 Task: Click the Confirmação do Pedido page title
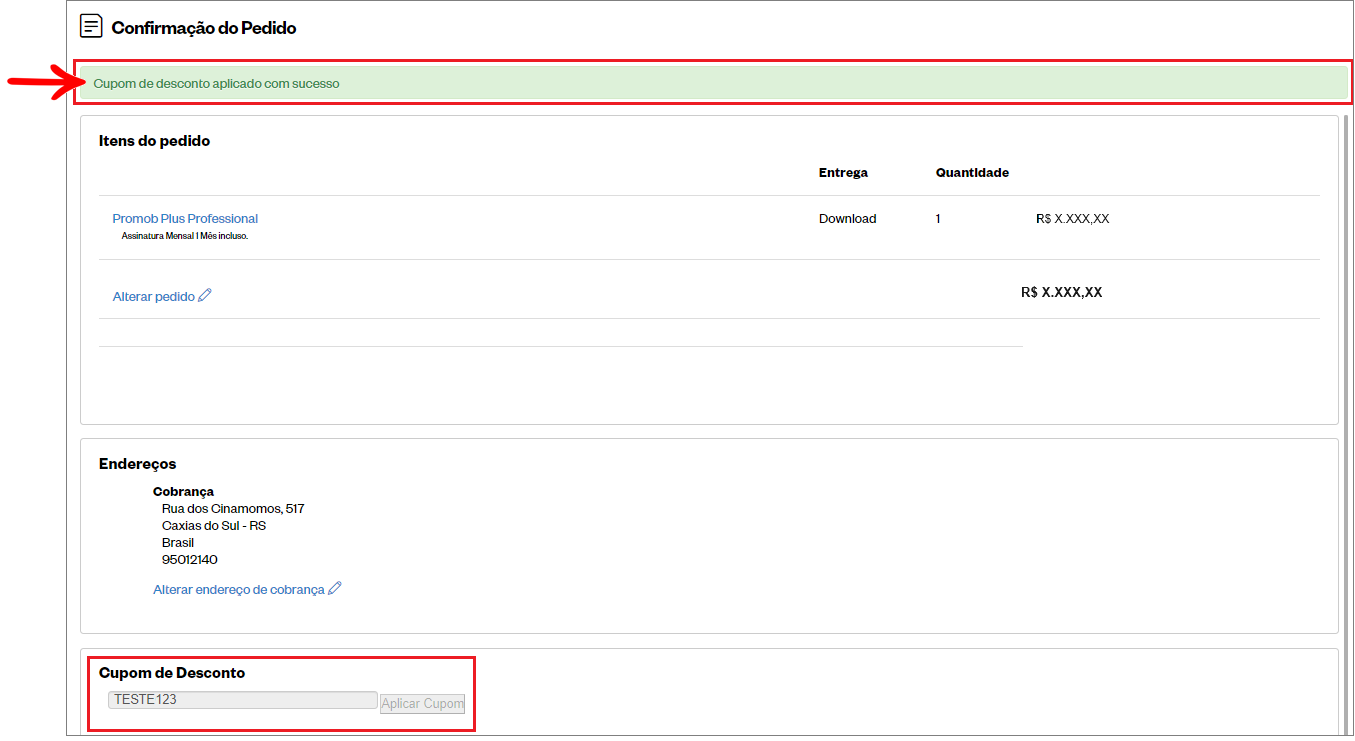click(204, 28)
